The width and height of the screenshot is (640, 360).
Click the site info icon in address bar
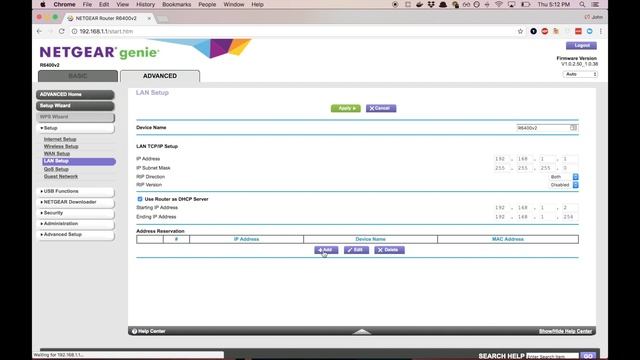coord(74,31)
